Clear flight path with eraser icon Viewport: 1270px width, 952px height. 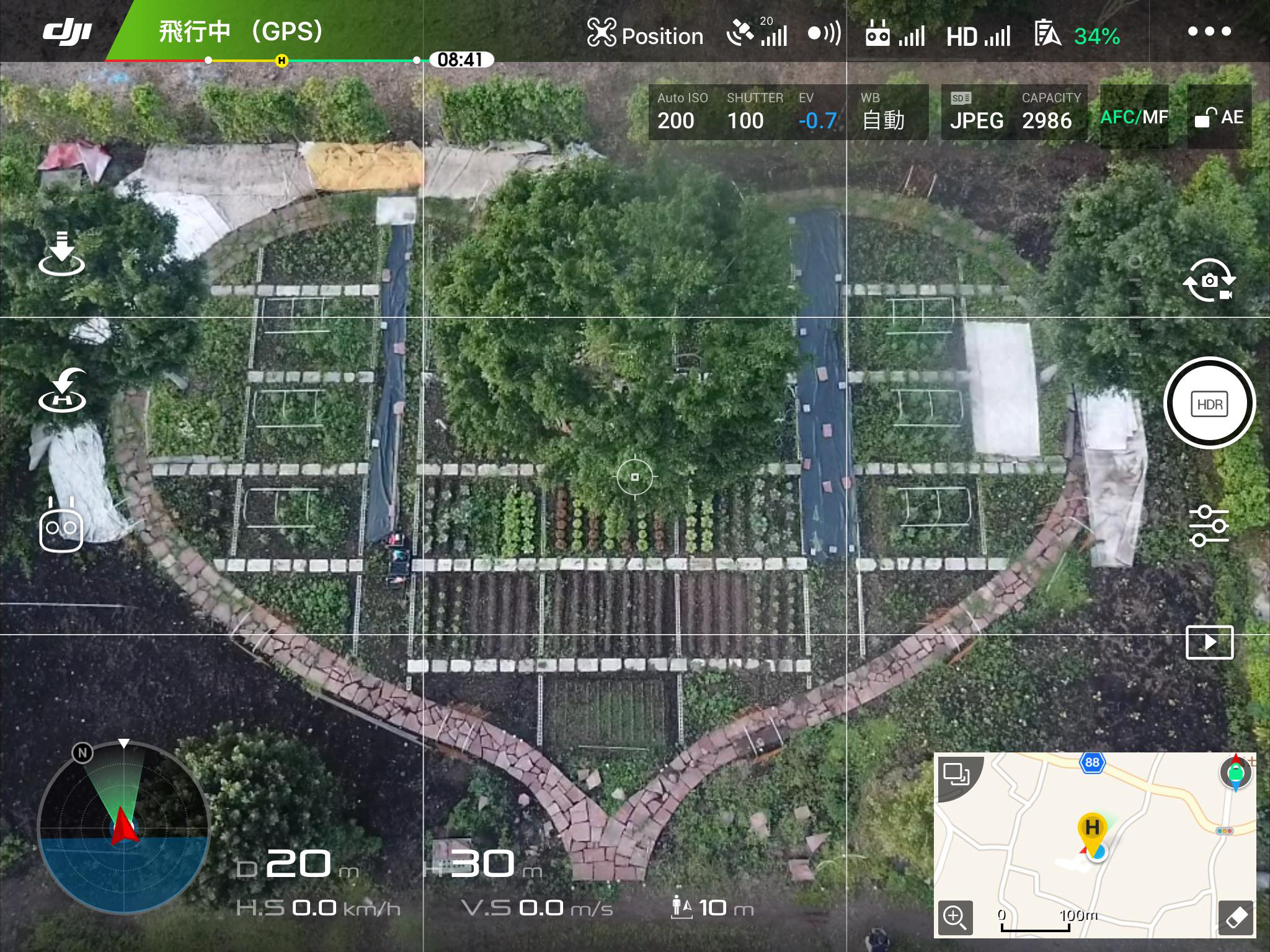(x=1235, y=917)
